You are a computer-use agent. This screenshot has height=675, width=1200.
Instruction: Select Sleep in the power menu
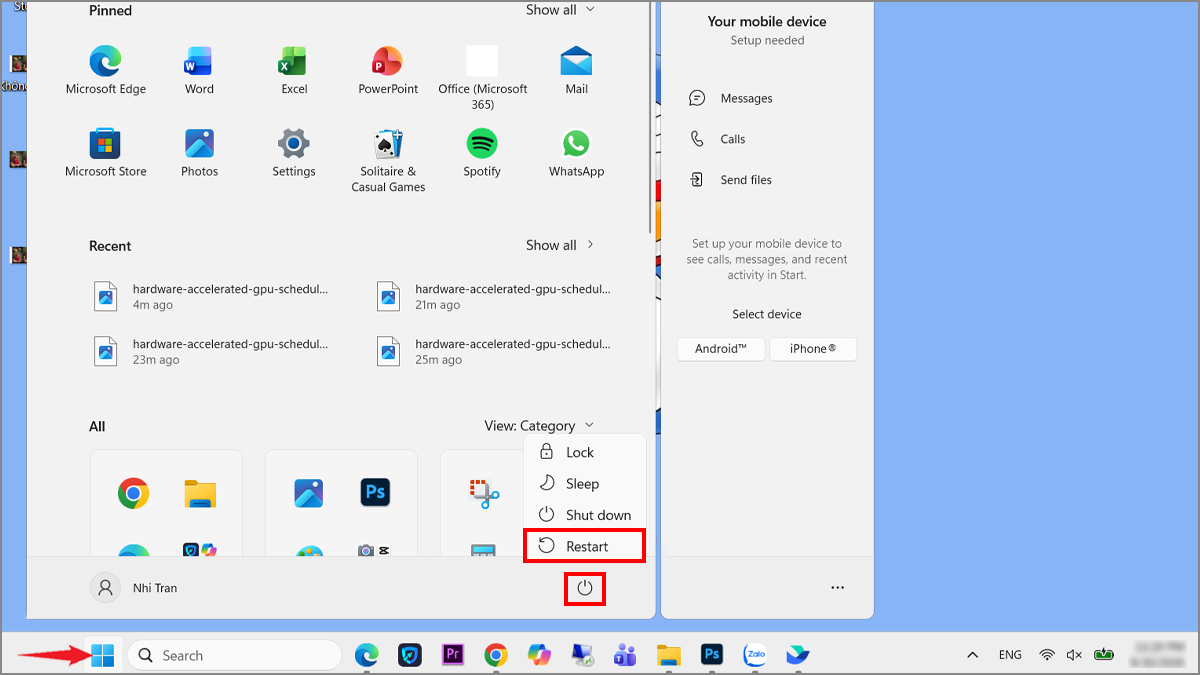[x=585, y=483]
